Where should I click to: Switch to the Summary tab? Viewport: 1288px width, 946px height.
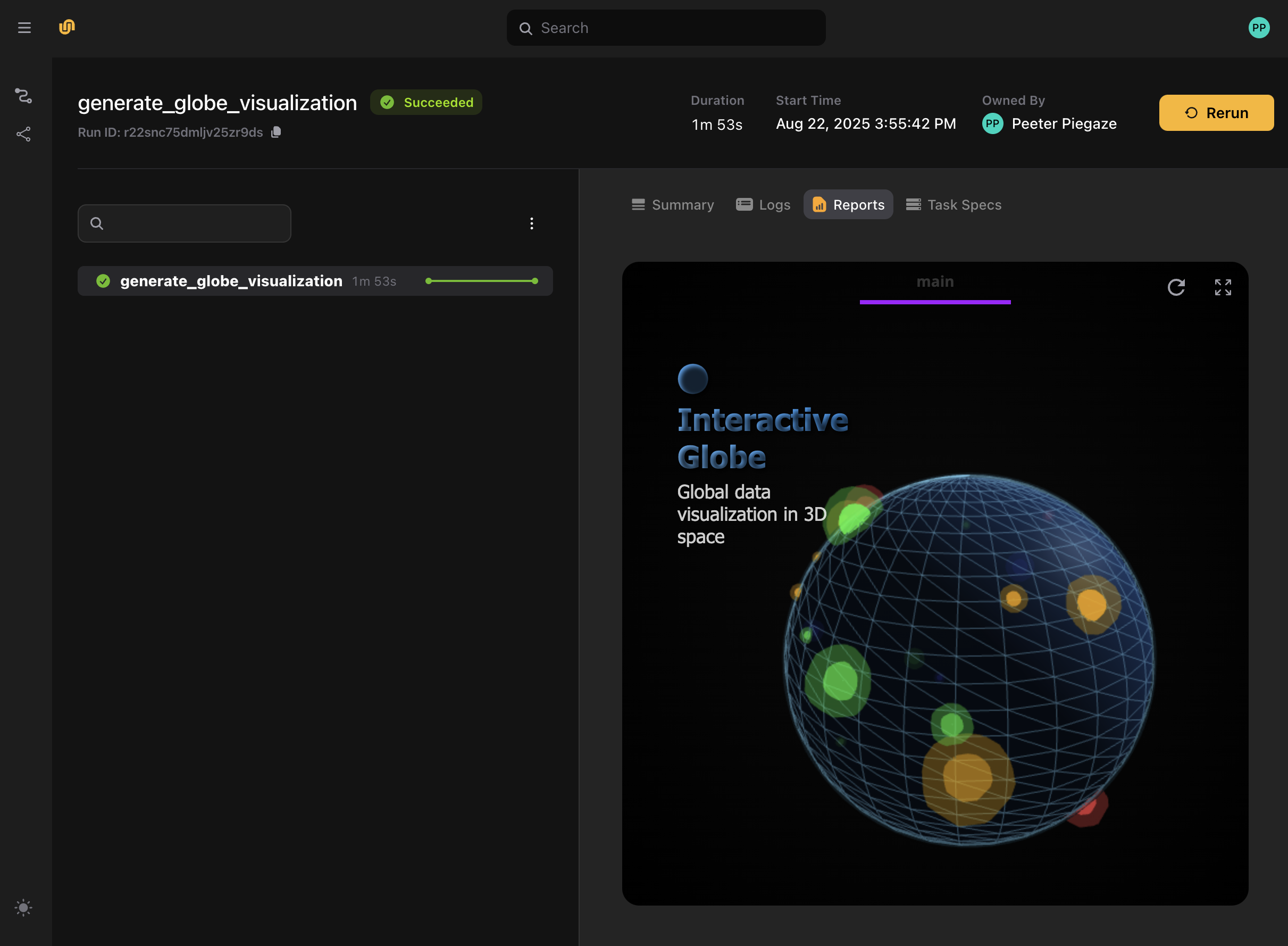point(673,204)
